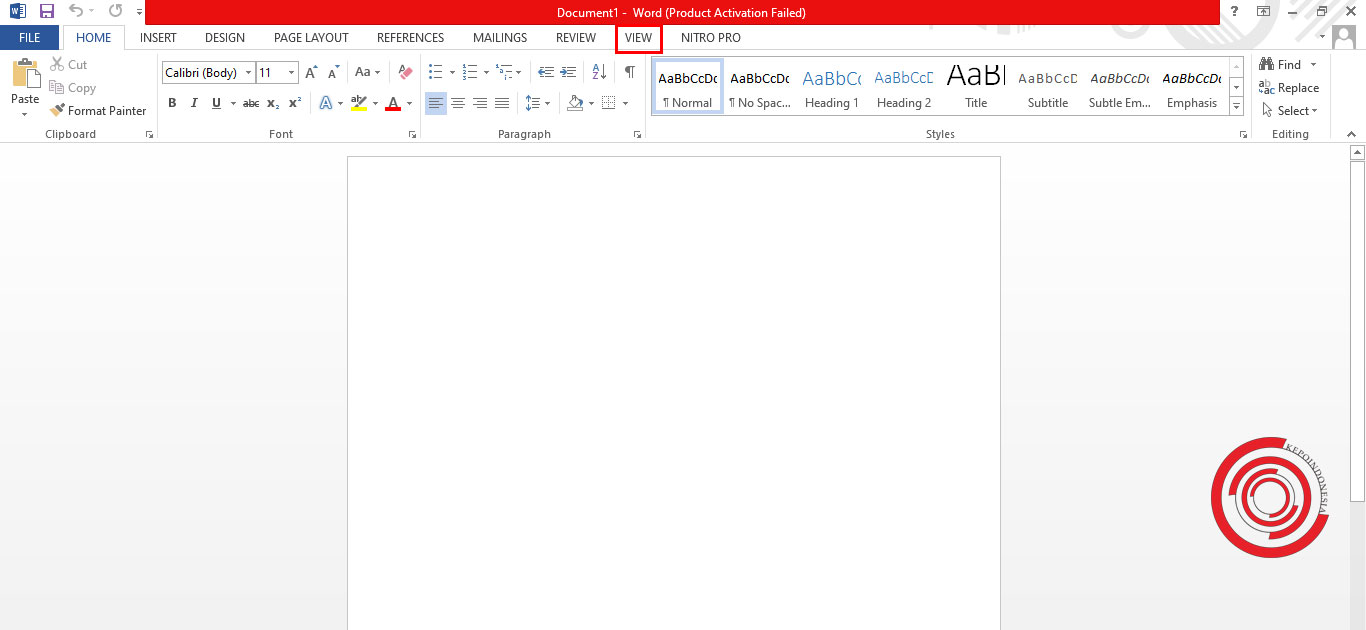Enable center text alignment

click(458, 102)
